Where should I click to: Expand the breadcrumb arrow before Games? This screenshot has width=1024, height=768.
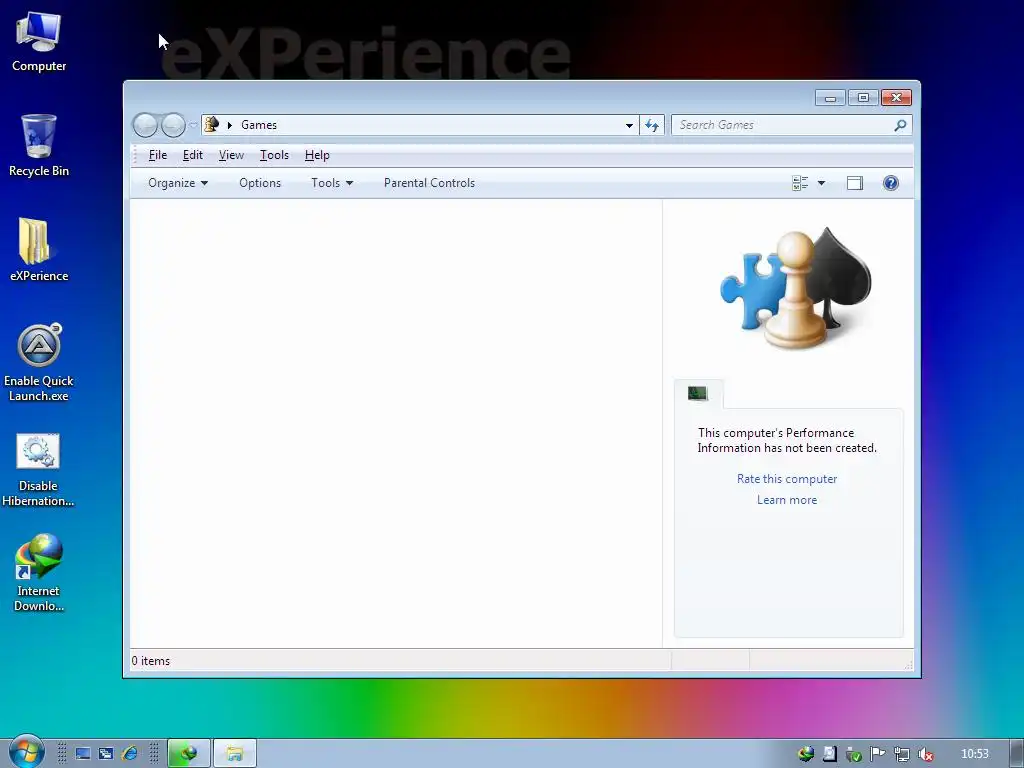pyautogui.click(x=229, y=125)
